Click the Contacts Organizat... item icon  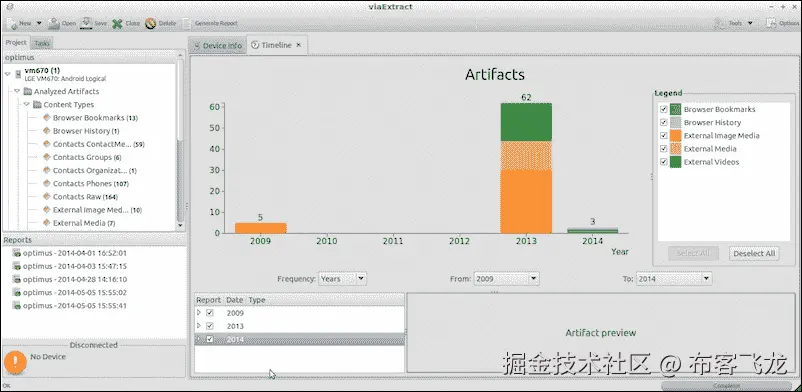tap(47, 170)
